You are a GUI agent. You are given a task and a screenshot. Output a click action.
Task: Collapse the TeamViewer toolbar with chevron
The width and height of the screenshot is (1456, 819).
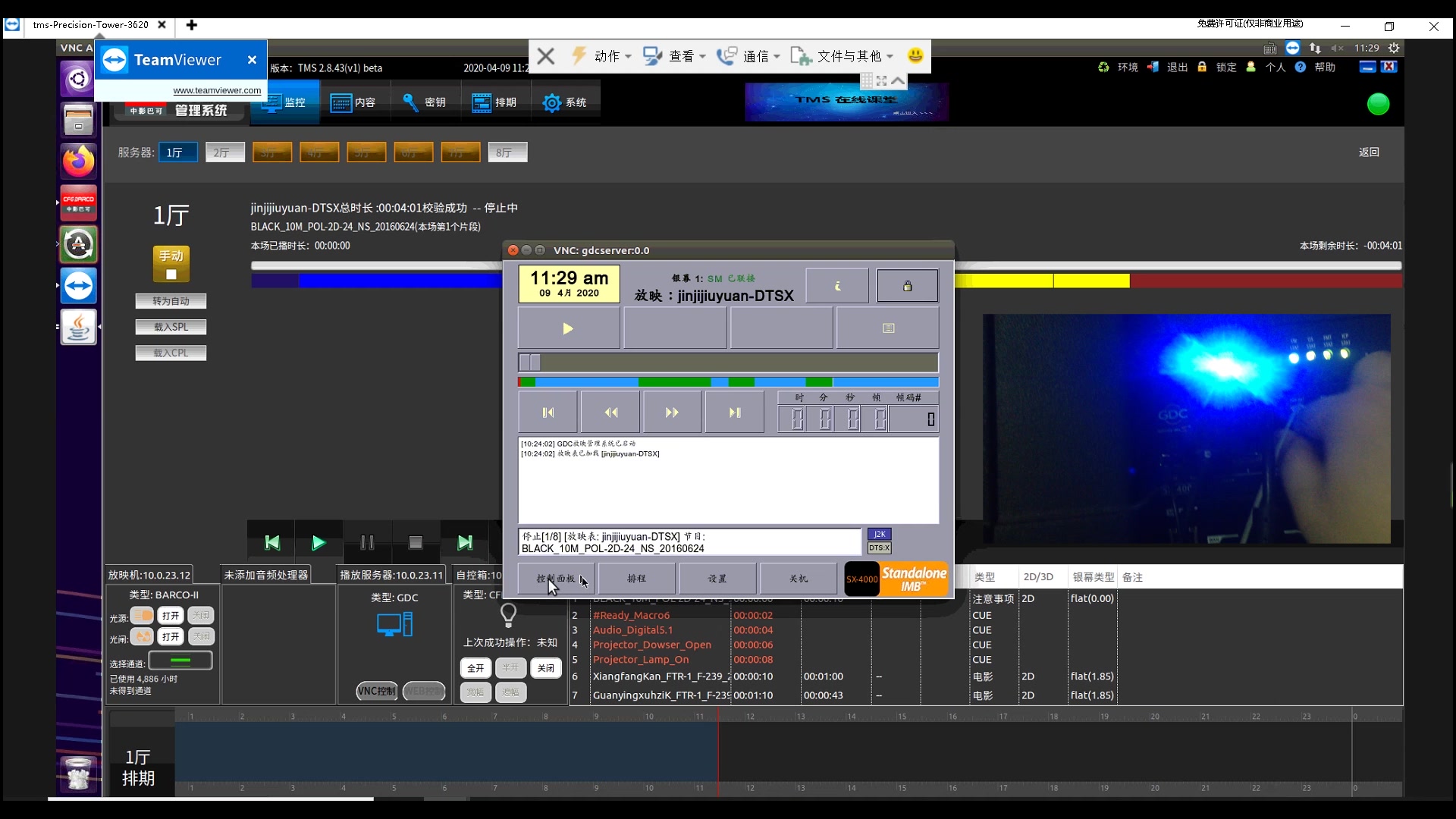tap(898, 80)
